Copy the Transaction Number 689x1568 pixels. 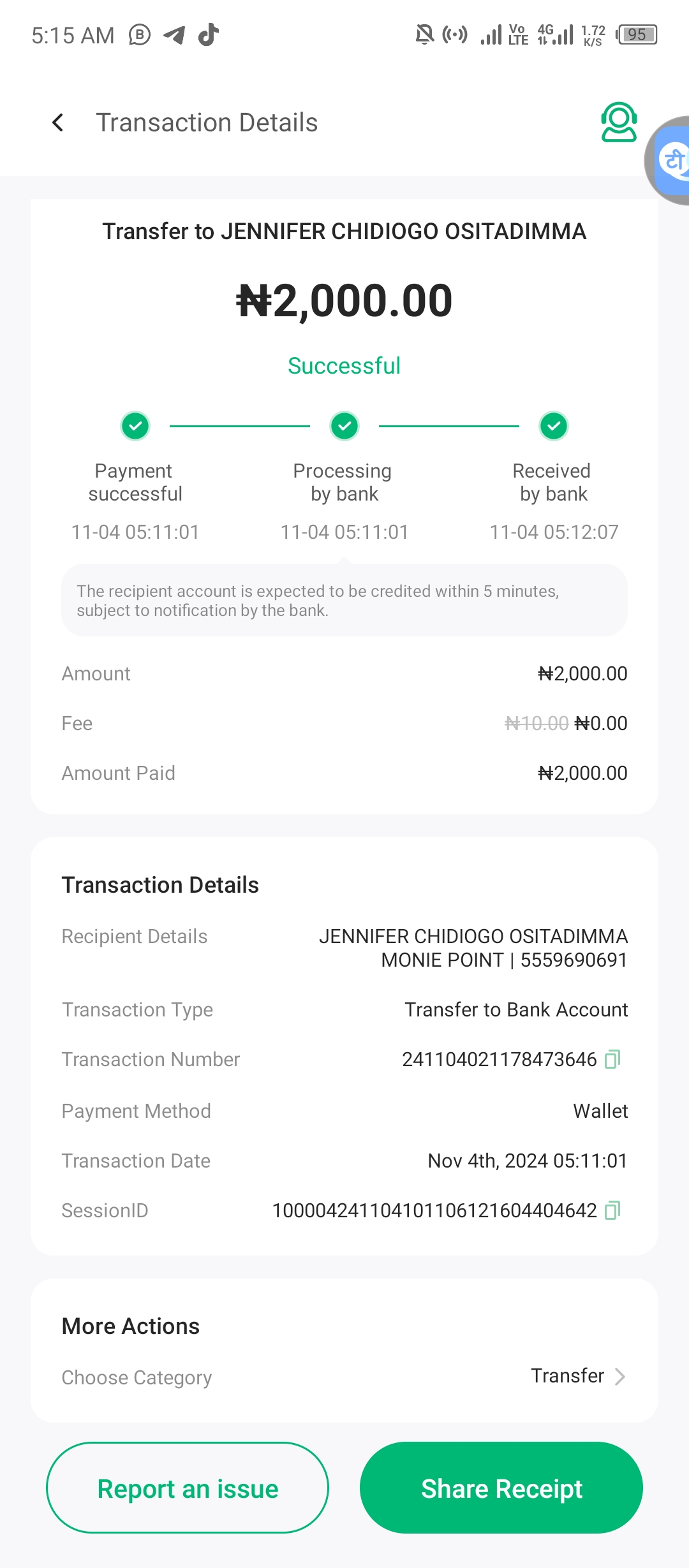[x=612, y=1059]
